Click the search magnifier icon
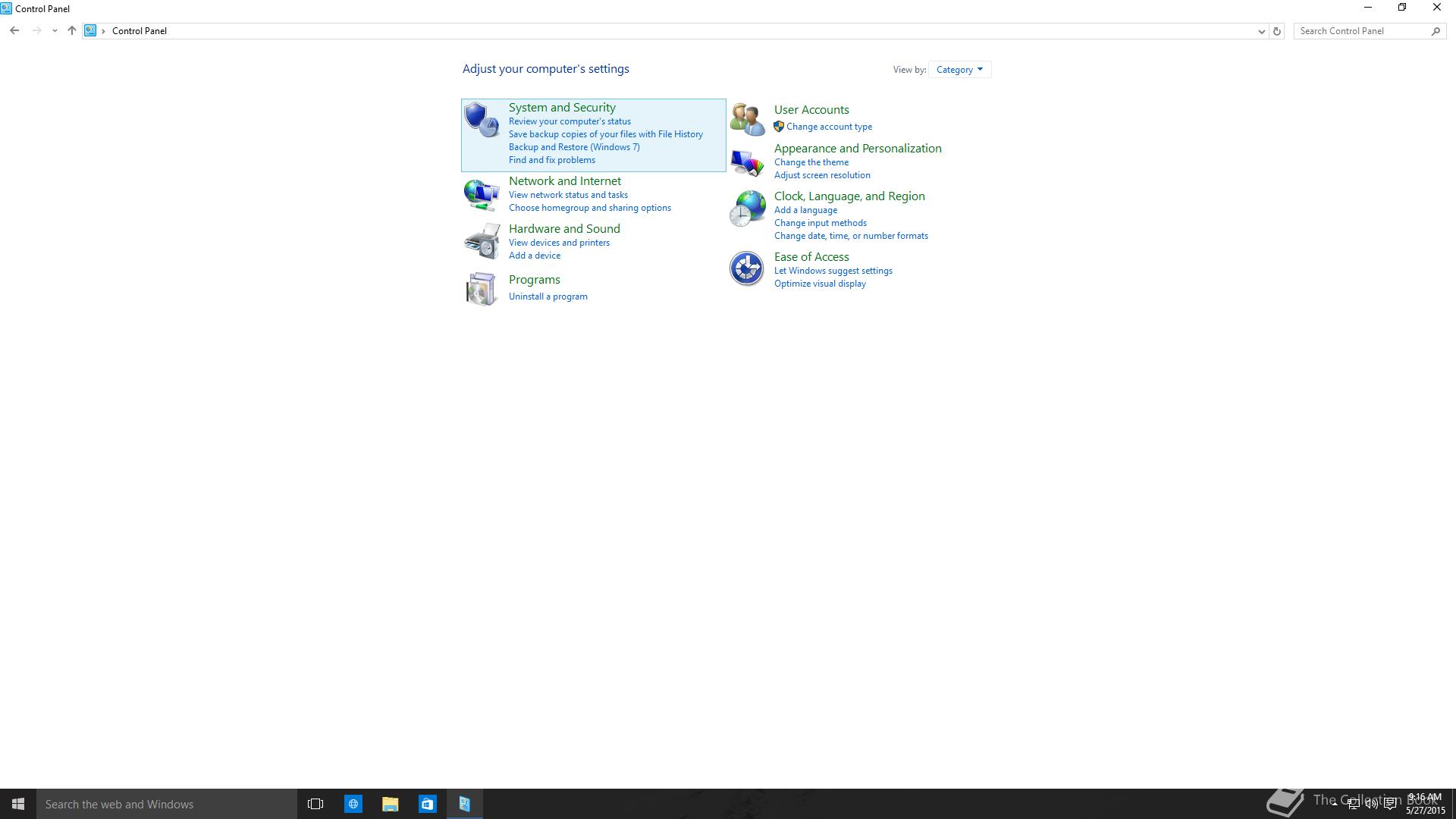 (x=1436, y=31)
